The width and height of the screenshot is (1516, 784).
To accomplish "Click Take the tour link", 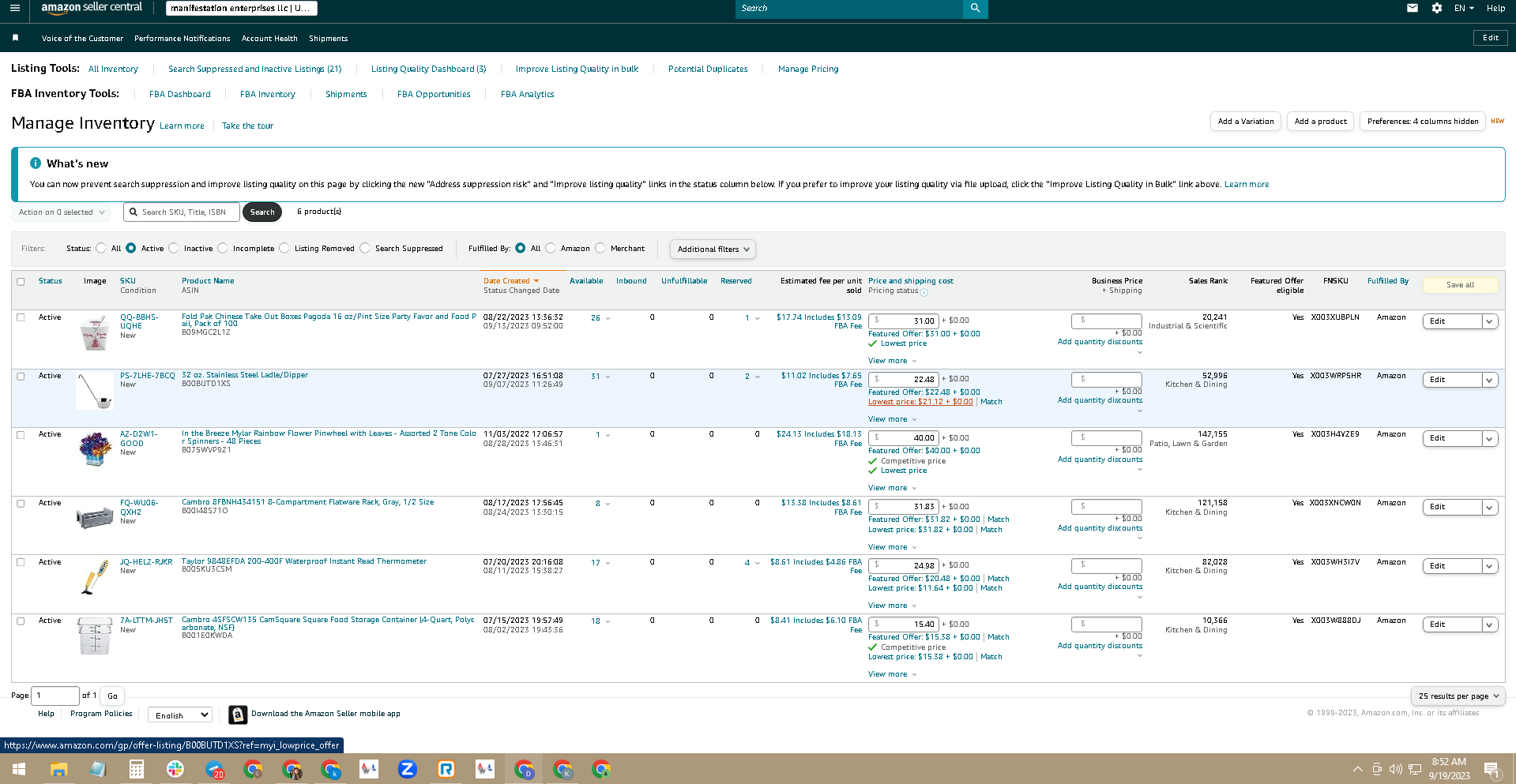I will [247, 126].
